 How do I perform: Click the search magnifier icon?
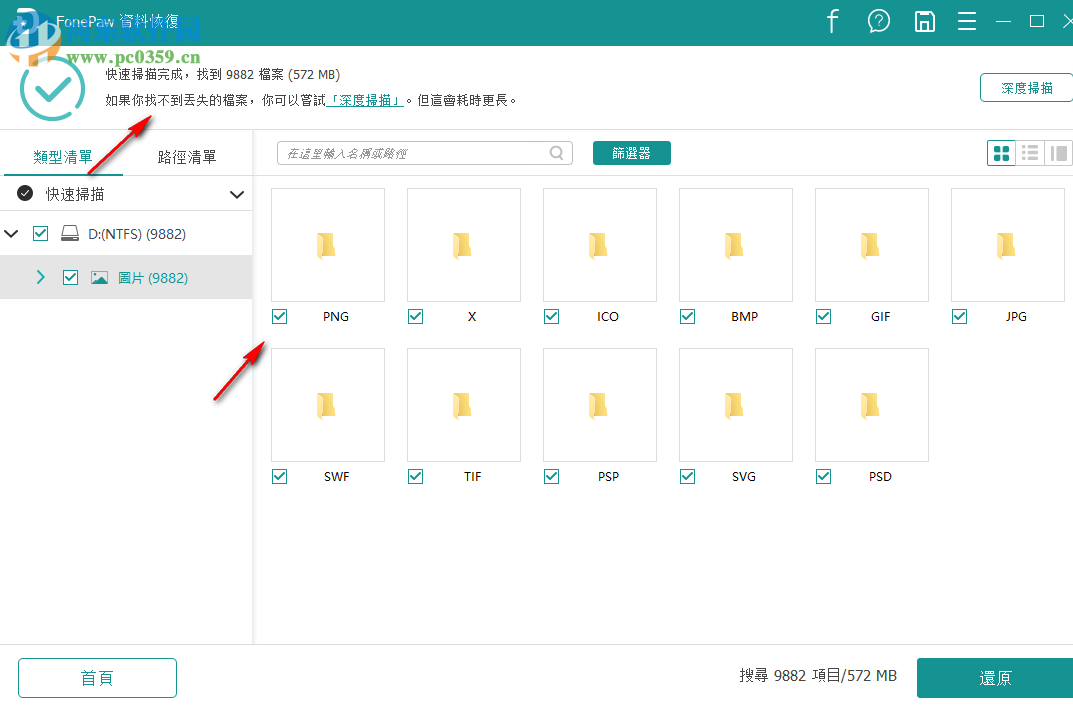[x=556, y=152]
